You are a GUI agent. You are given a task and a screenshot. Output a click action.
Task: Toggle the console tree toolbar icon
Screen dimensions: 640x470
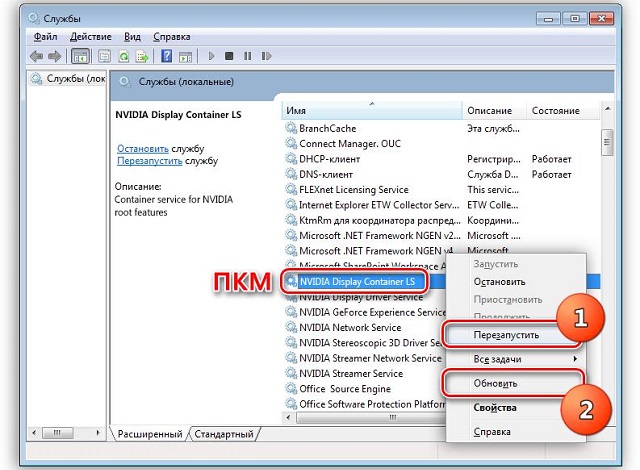coord(80,56)
